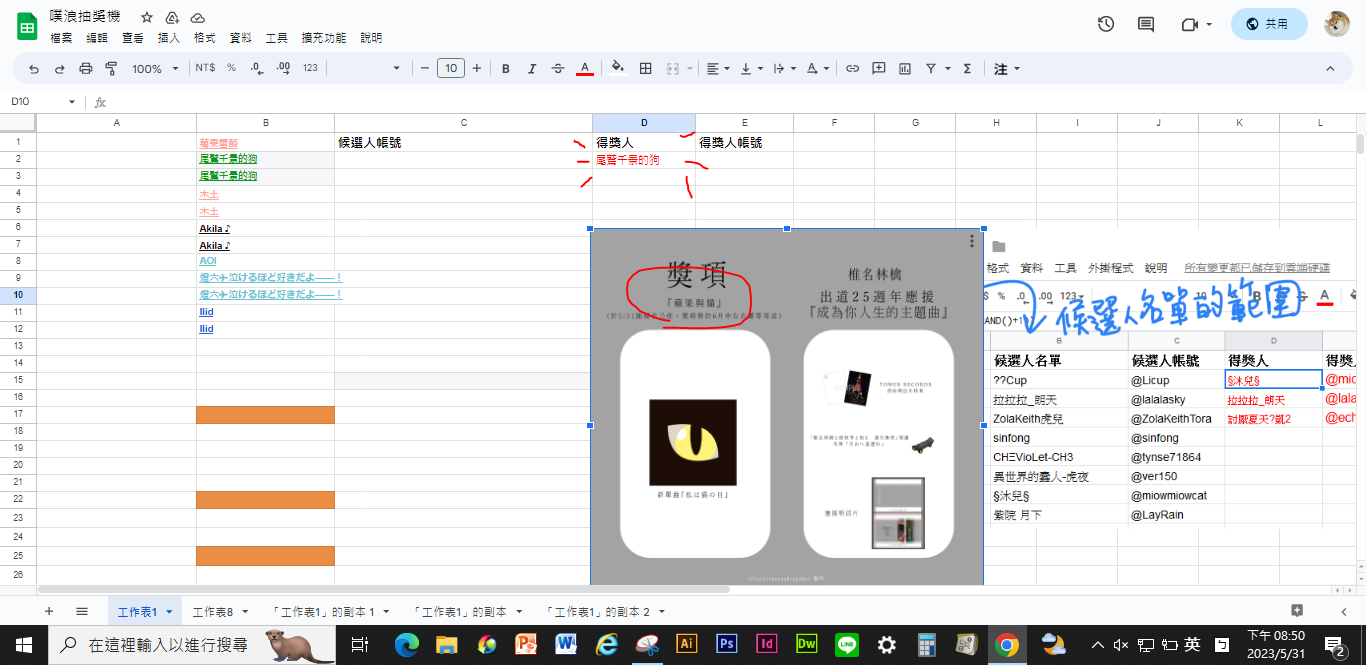Screen dimensions: 1366x665
Task: Open the fill color picker
Action: [617, 69]
